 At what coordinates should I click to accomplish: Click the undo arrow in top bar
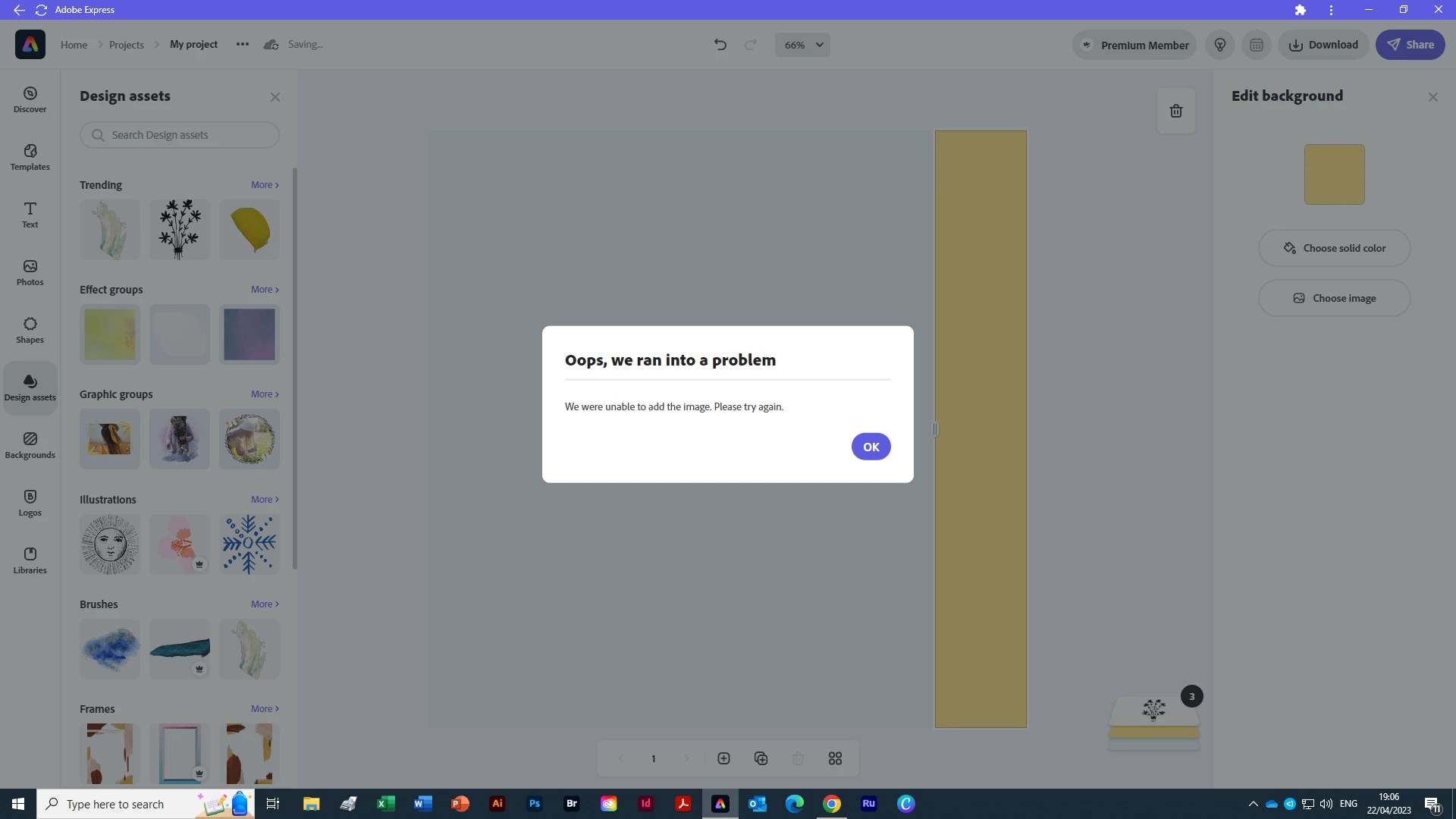[720, 45]
